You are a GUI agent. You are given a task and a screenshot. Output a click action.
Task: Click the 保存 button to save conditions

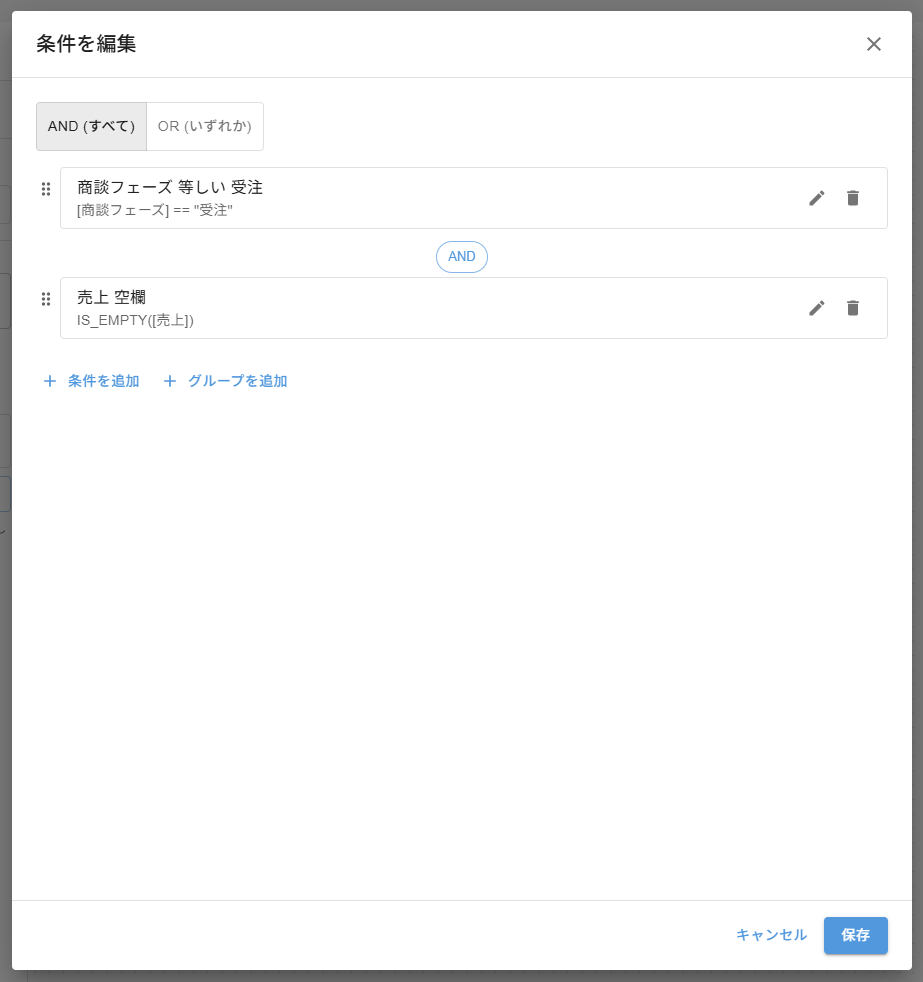point(855,935)
